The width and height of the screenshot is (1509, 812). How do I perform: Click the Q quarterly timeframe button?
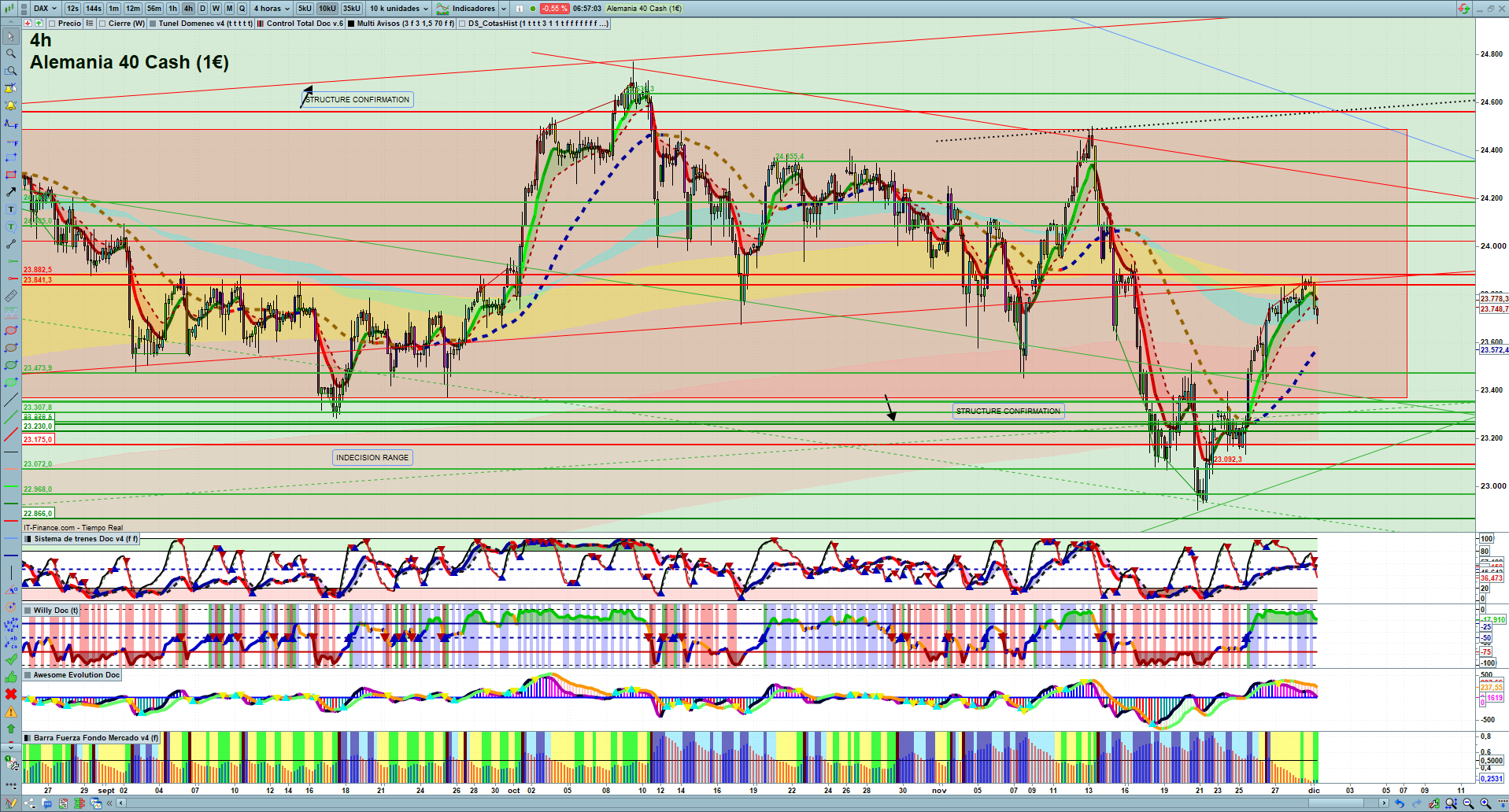[242, 9]
